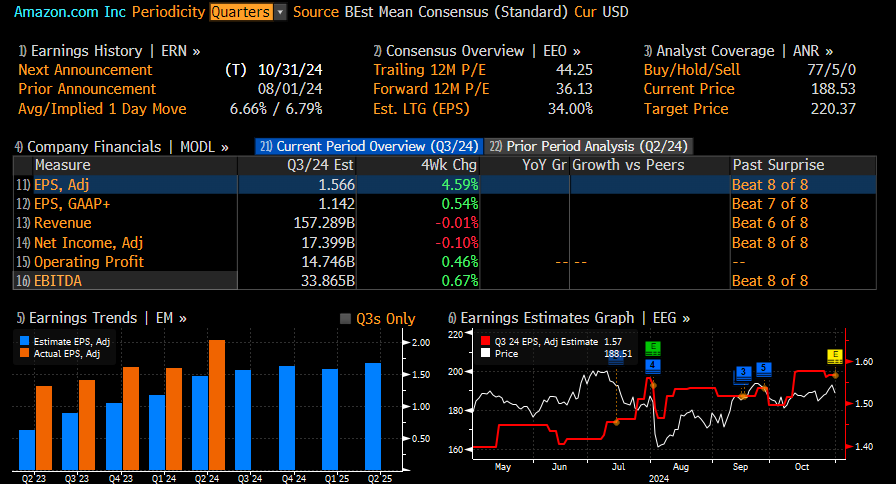The width and height of the screenshot is (896, 484).
Task: Open Company Financials MODL link
Action: click(122, 147)
